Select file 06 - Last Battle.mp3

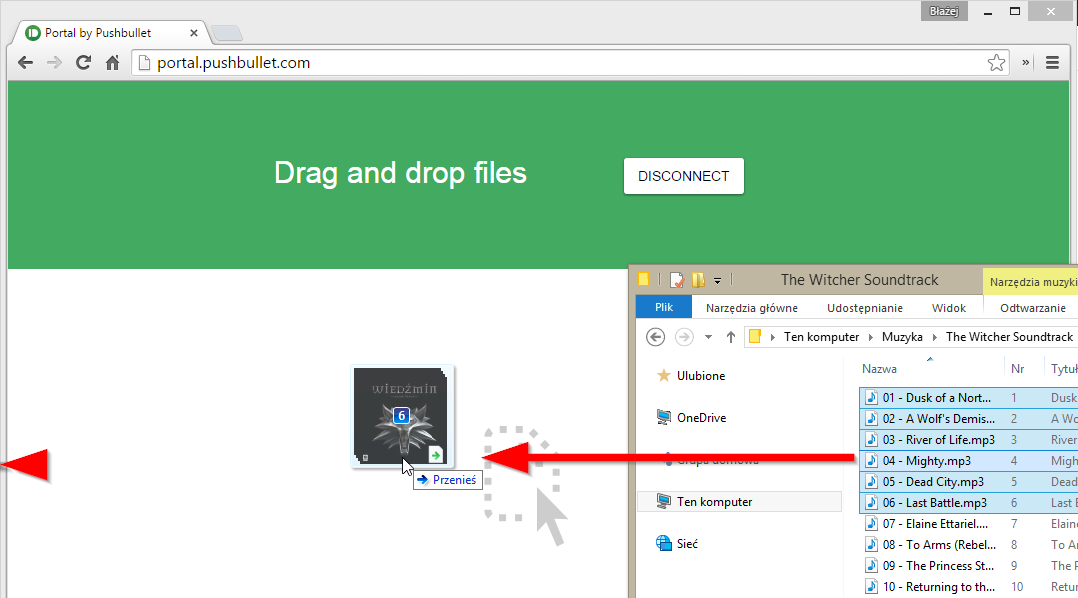tap(934, 503)
